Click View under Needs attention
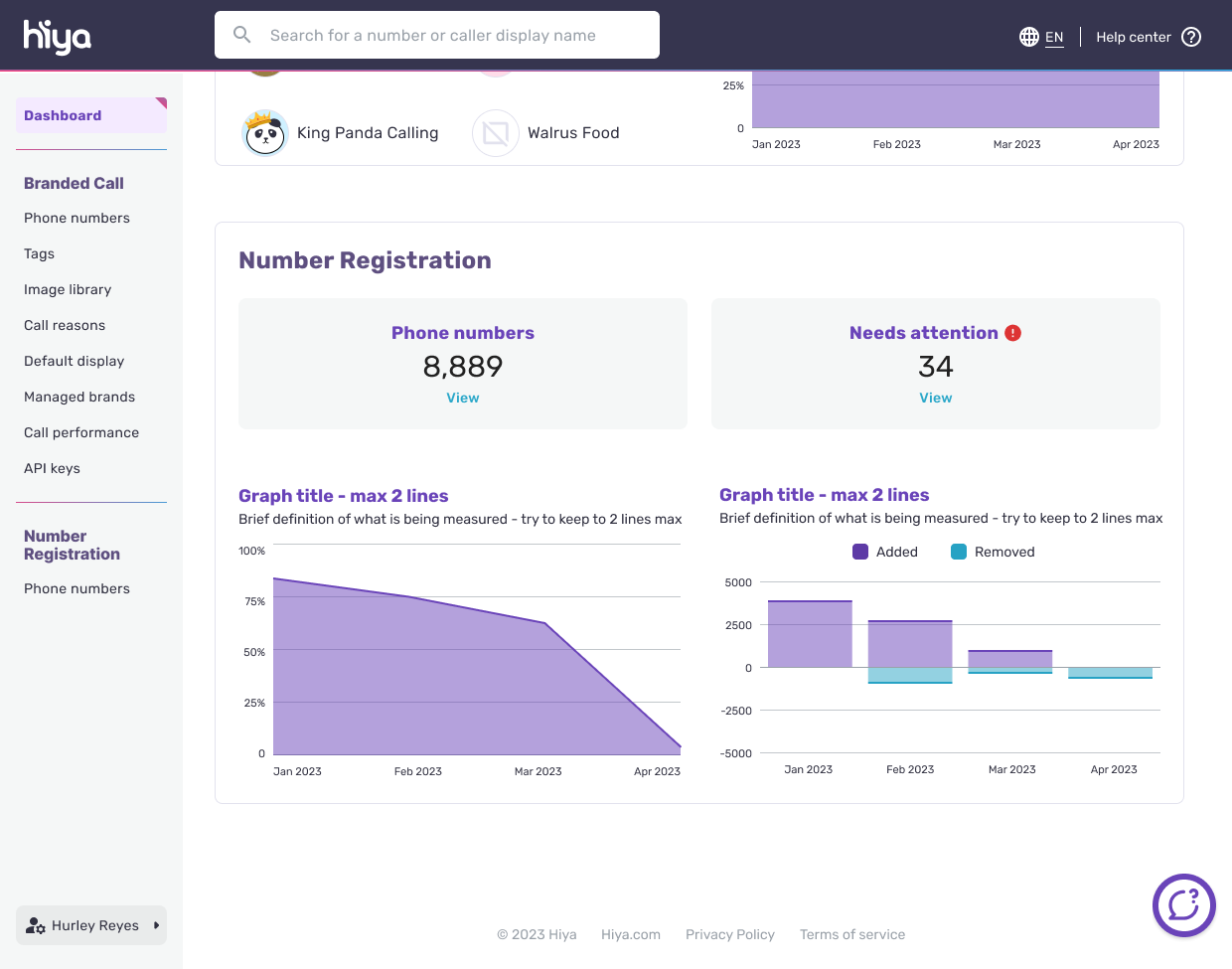This screenshot has height=969, width=1232. click(x=936, y=398)
